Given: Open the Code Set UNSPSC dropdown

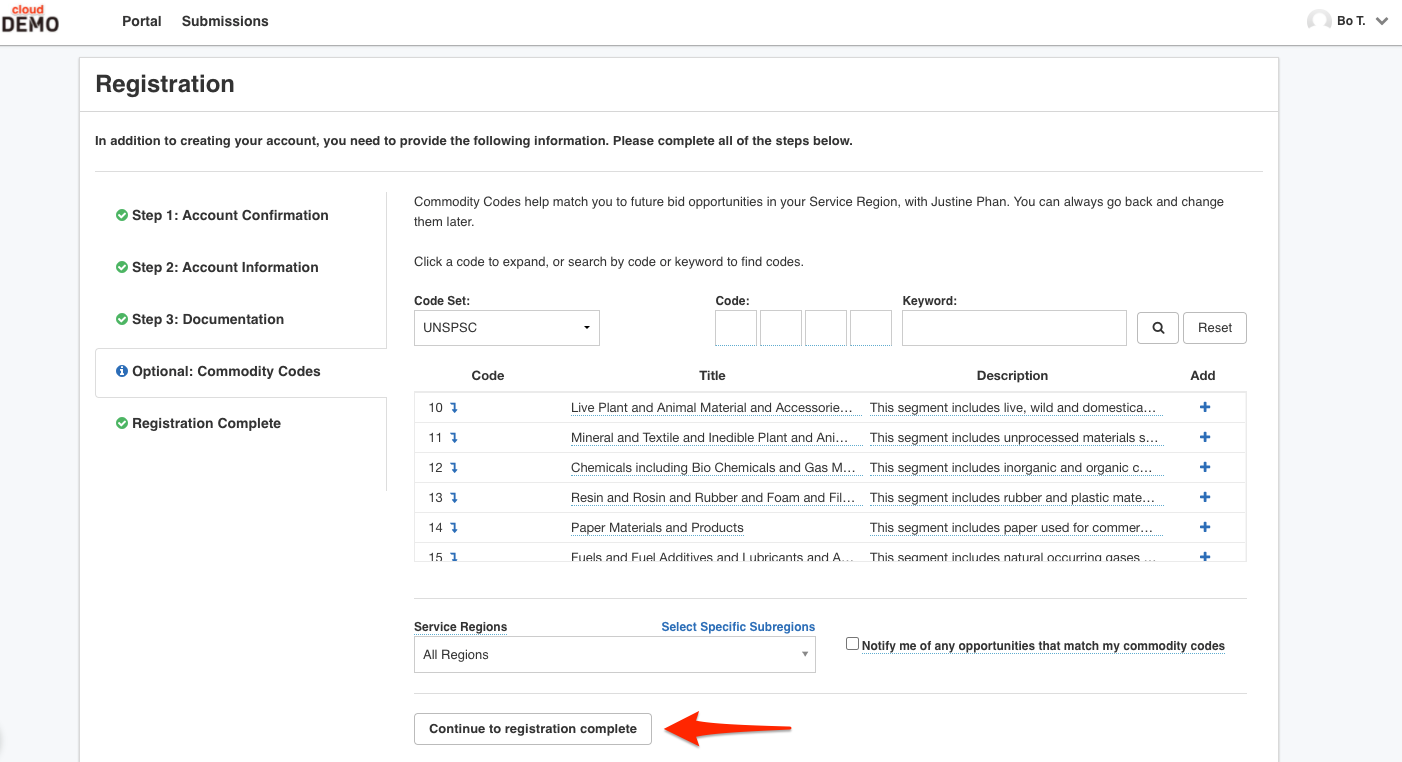Looking at the screenshot, I should point(507,328).
